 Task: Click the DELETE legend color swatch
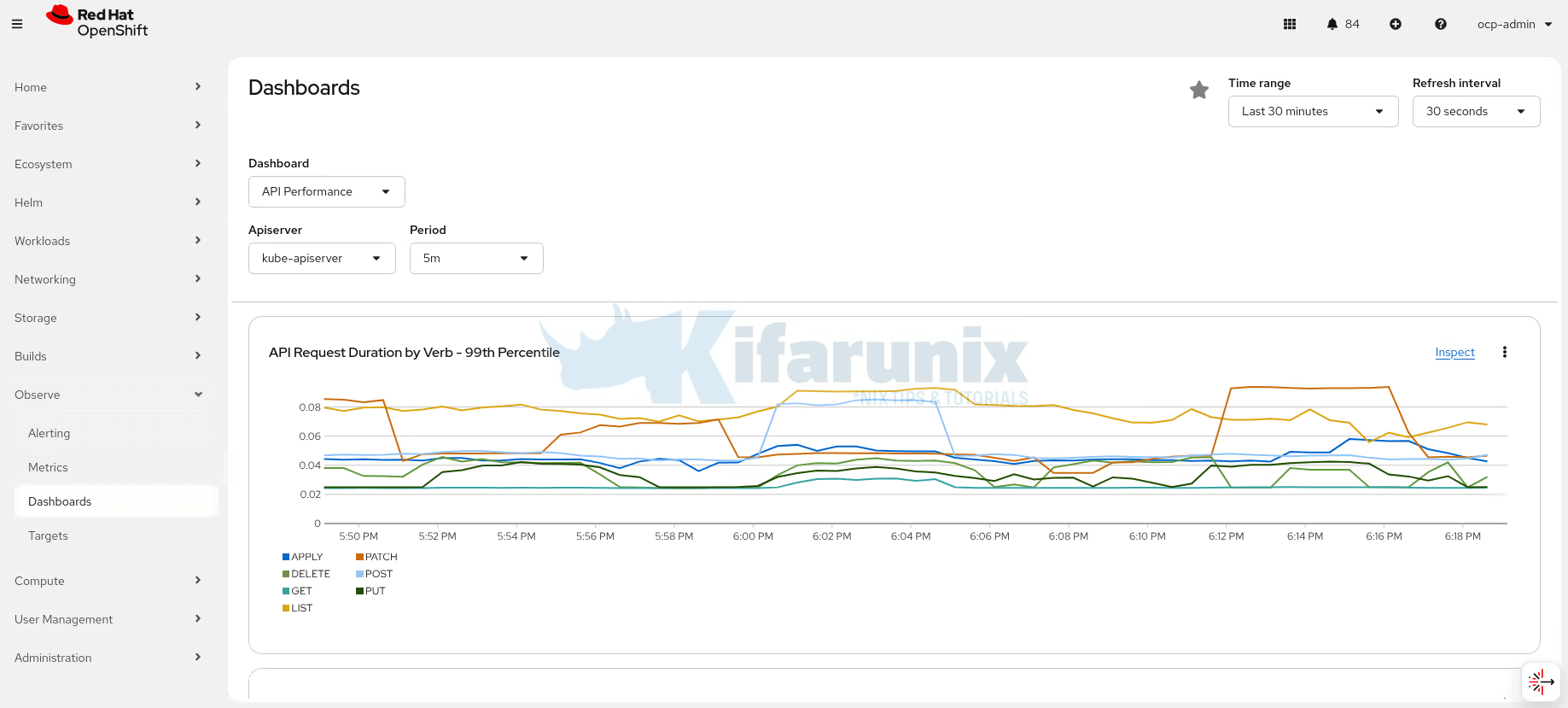tap(287, 574)
